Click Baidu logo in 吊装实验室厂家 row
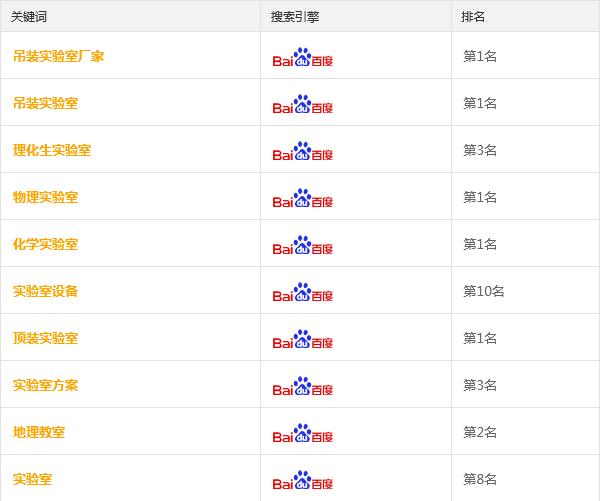 [303, 57]
